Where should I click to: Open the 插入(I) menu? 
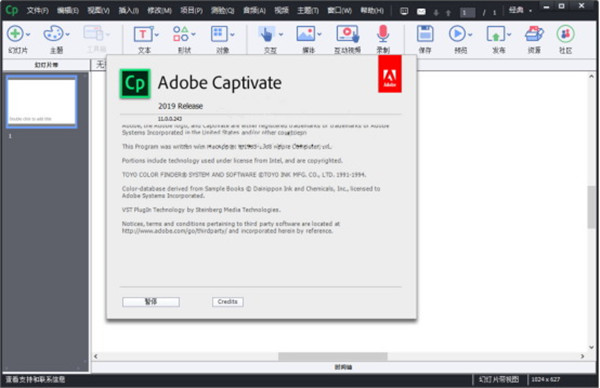pos(129,10)
